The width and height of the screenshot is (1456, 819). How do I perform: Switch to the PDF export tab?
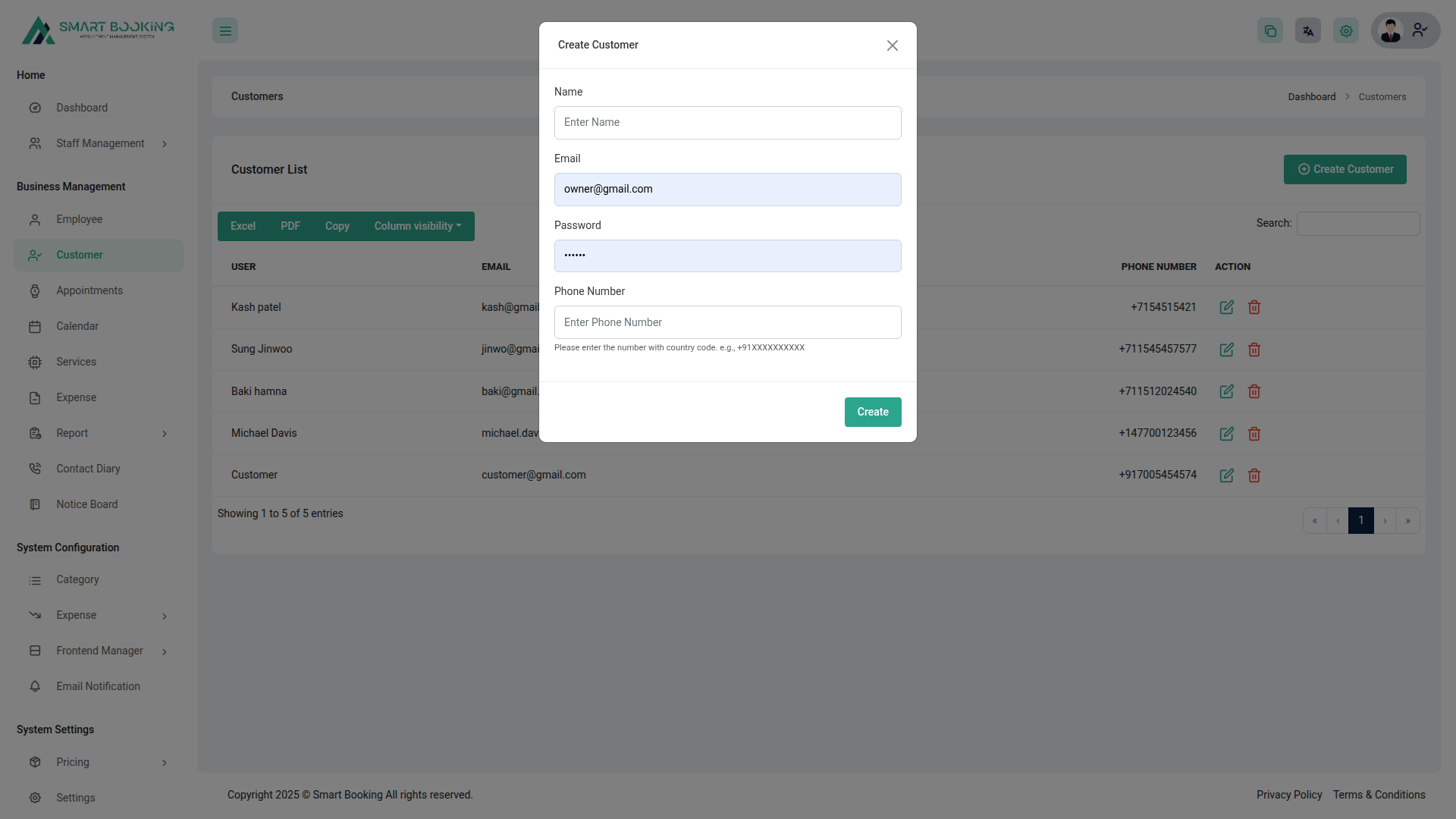(290, 226)
